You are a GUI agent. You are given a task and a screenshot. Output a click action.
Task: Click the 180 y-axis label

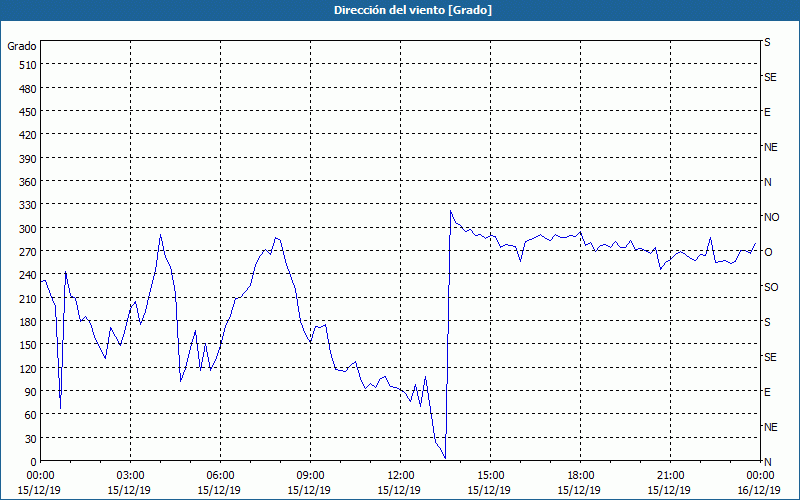[28, 322]
